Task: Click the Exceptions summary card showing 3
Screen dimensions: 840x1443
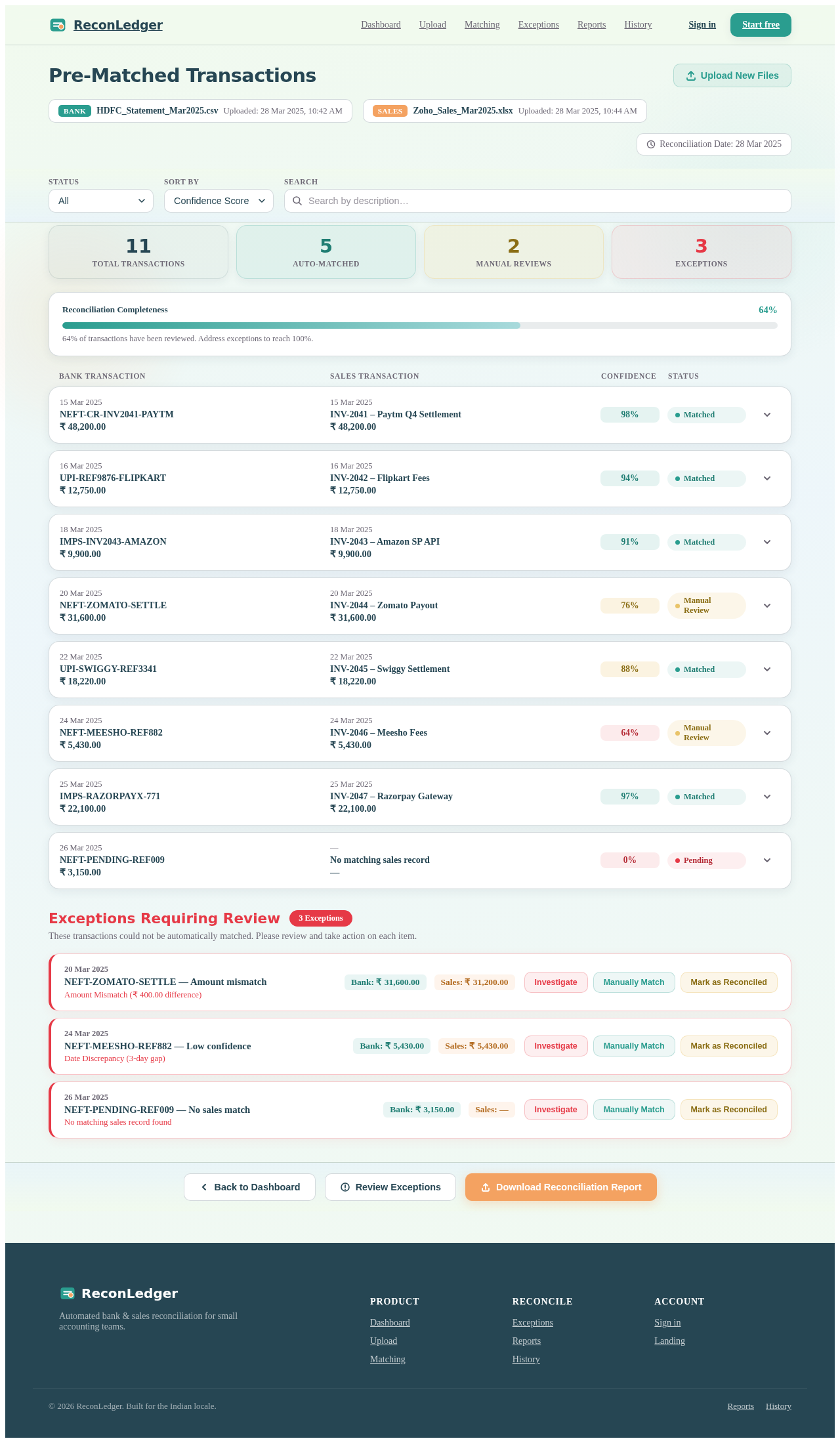Action: tap(702, 252)
